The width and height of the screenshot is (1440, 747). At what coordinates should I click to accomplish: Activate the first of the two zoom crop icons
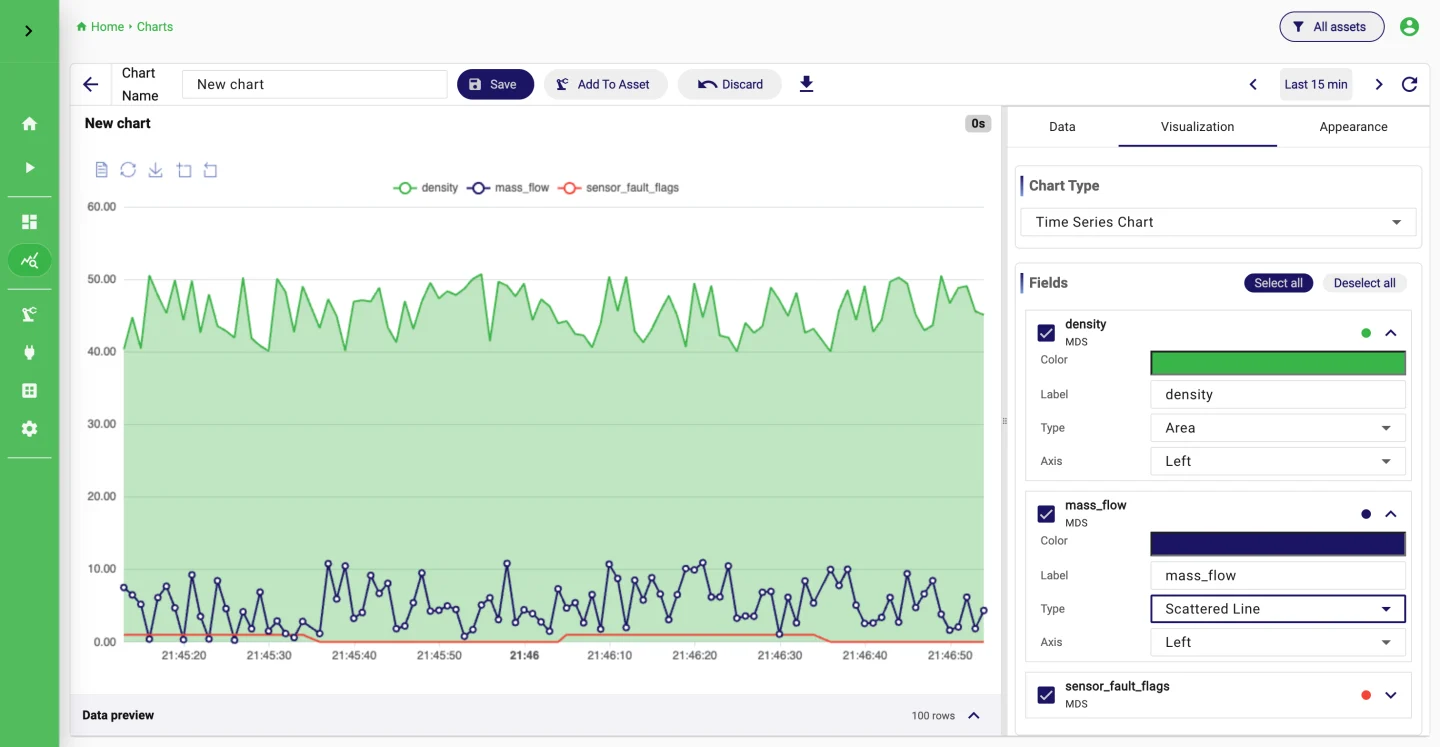(x=184, y=170)
